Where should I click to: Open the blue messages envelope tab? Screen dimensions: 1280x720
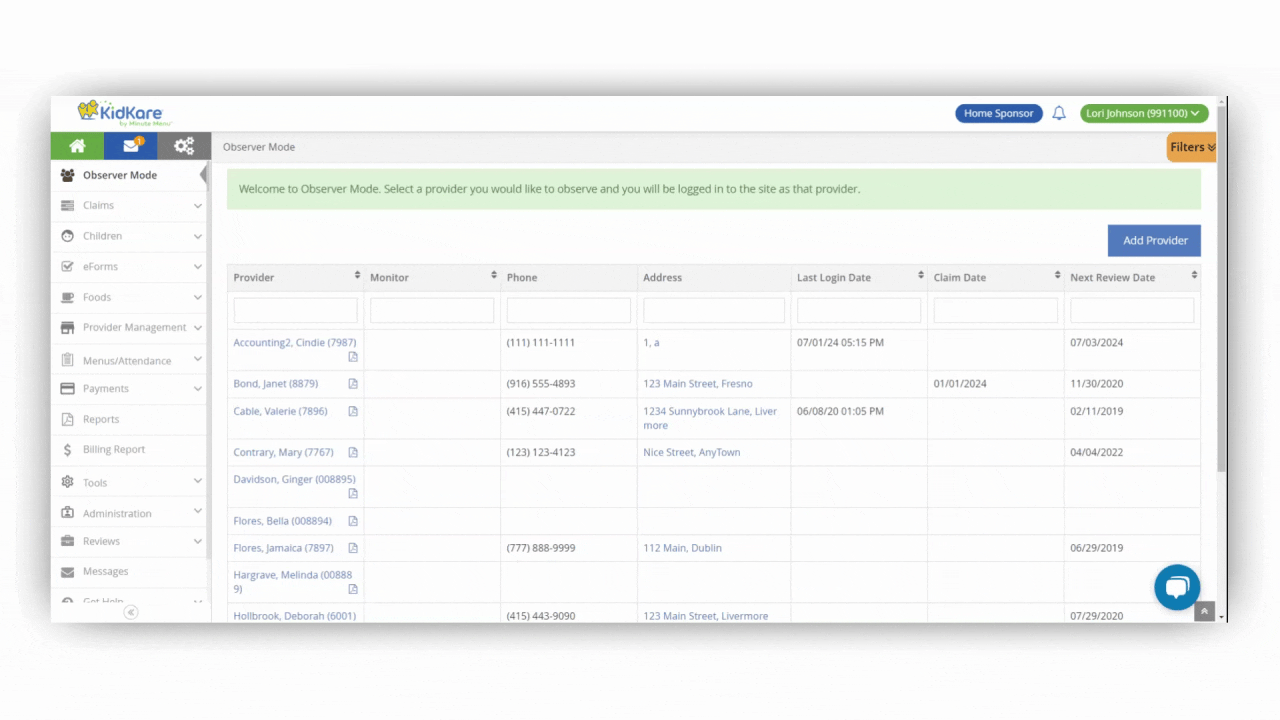tap(131, 146)
